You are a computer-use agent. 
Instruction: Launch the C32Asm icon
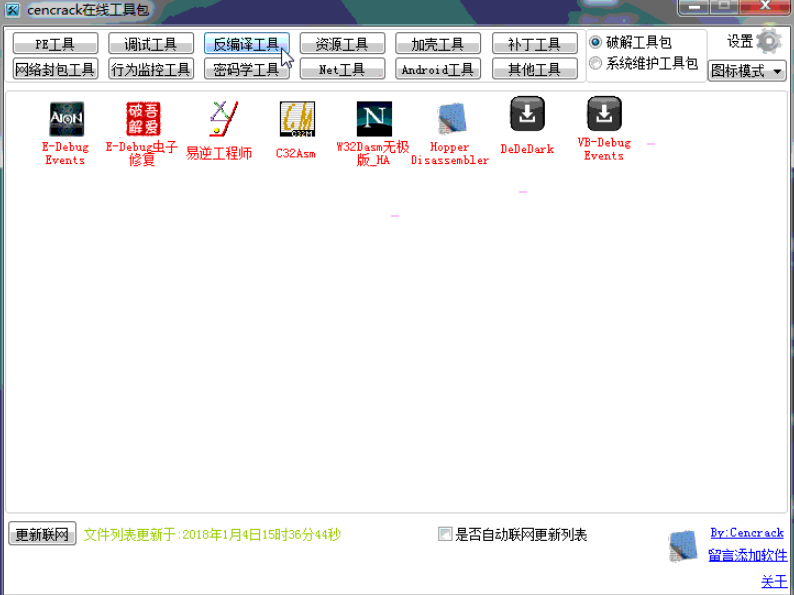tap(297, 119)
